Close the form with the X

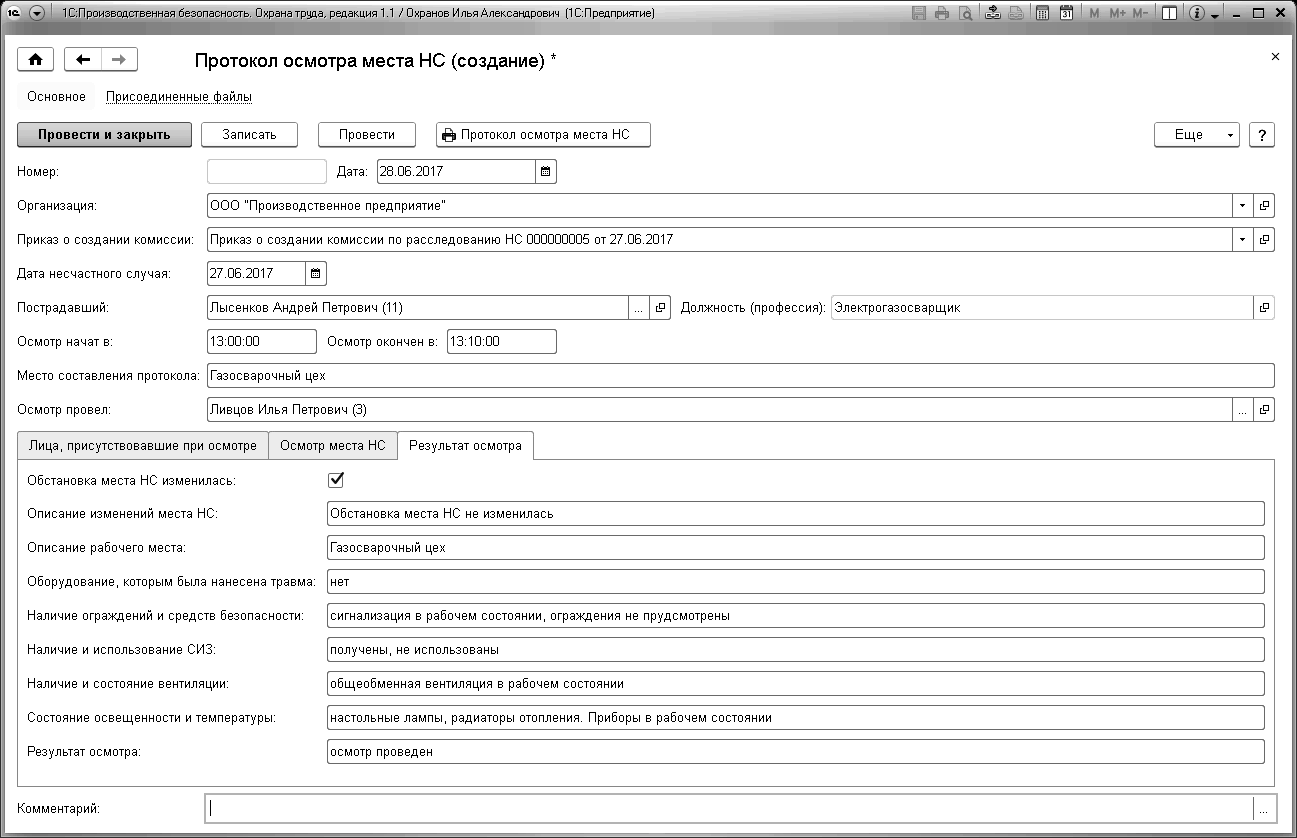click(1275, 57)
